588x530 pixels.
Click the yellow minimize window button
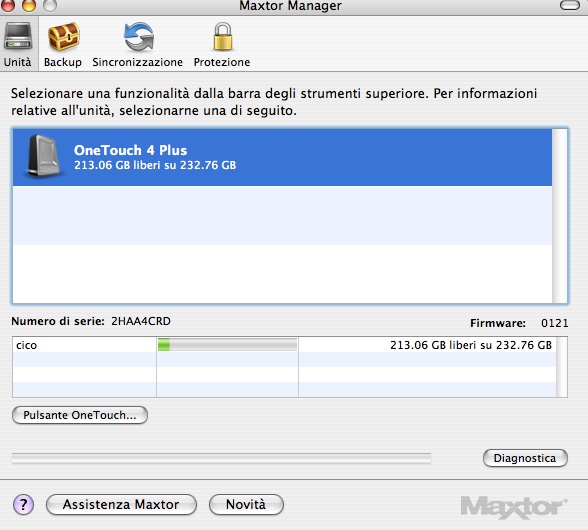(x=29, y=5)
